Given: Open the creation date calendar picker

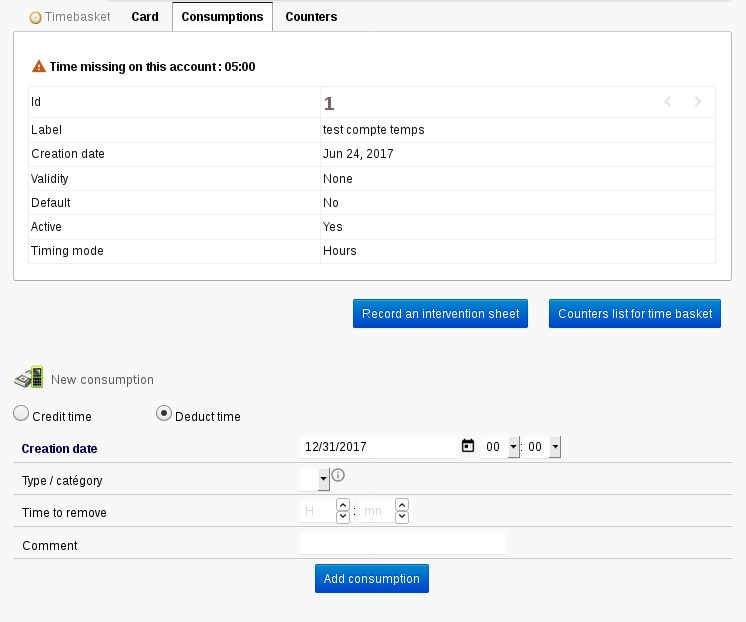Looking at the screenshot, I should (467, 447).
